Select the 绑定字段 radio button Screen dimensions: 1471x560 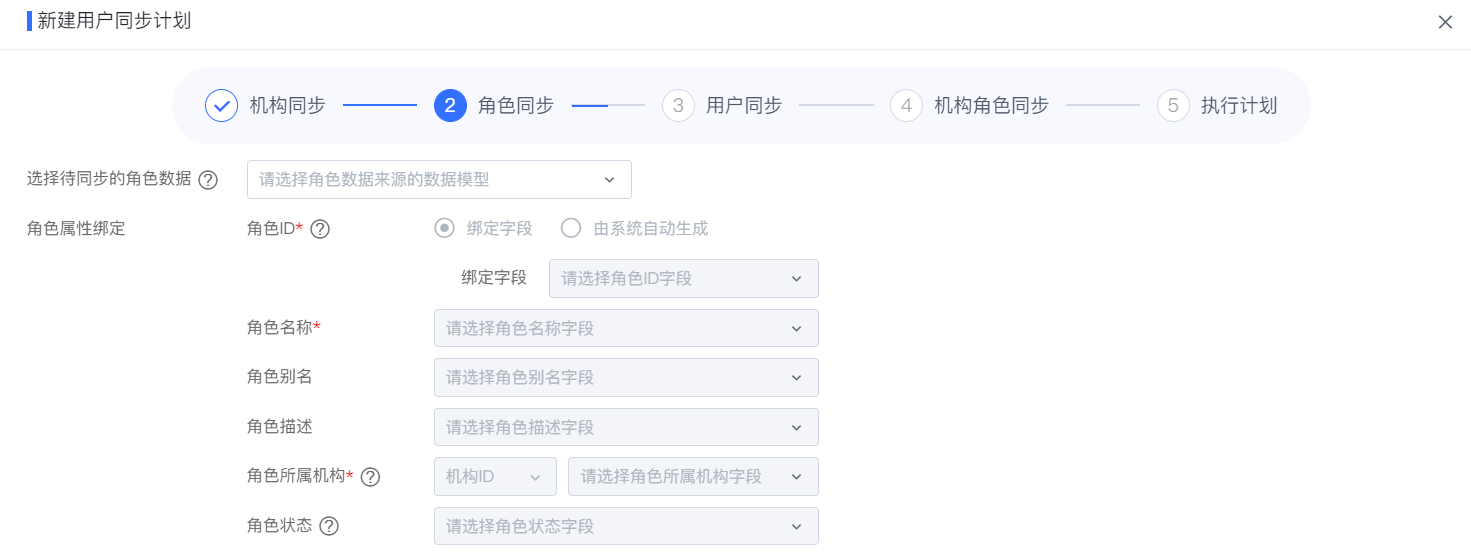click(445, 228)
